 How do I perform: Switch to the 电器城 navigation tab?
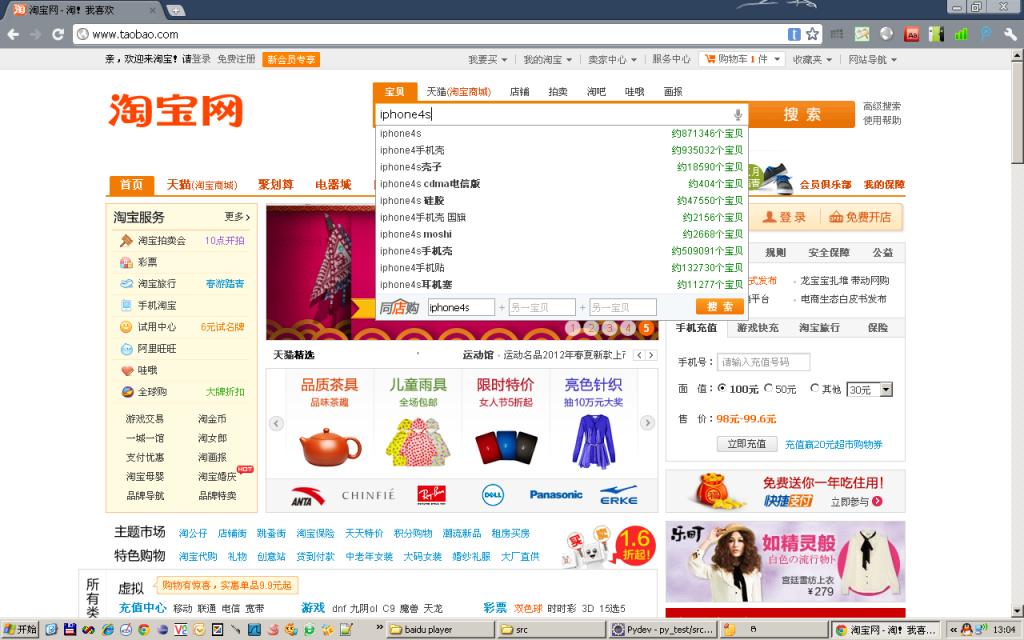(333, 185)
